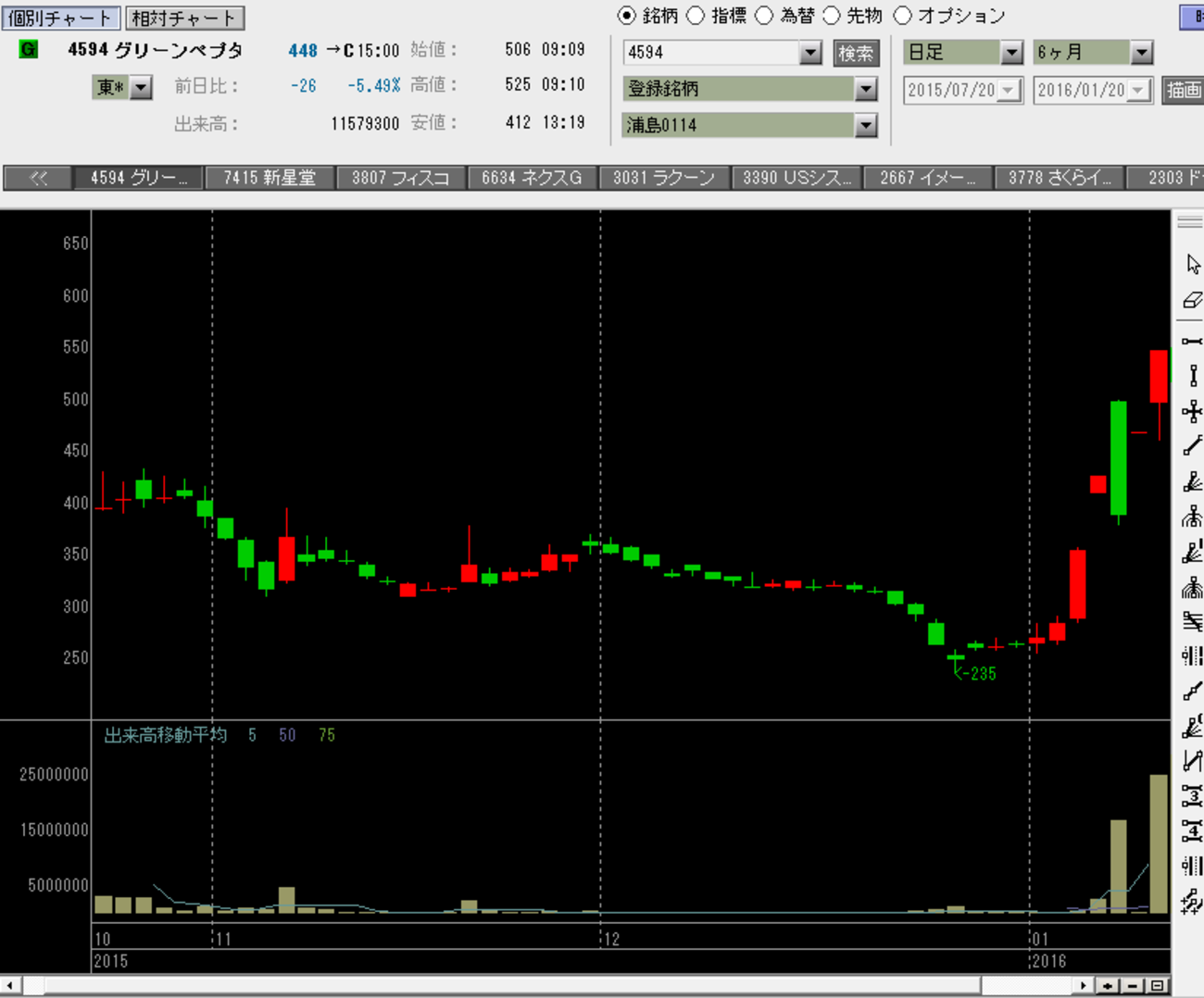This screenshot has height=998, width=1204.
Task: Click the 50-day volume average label
Action: pyautogui.click(x=287, y=735)
